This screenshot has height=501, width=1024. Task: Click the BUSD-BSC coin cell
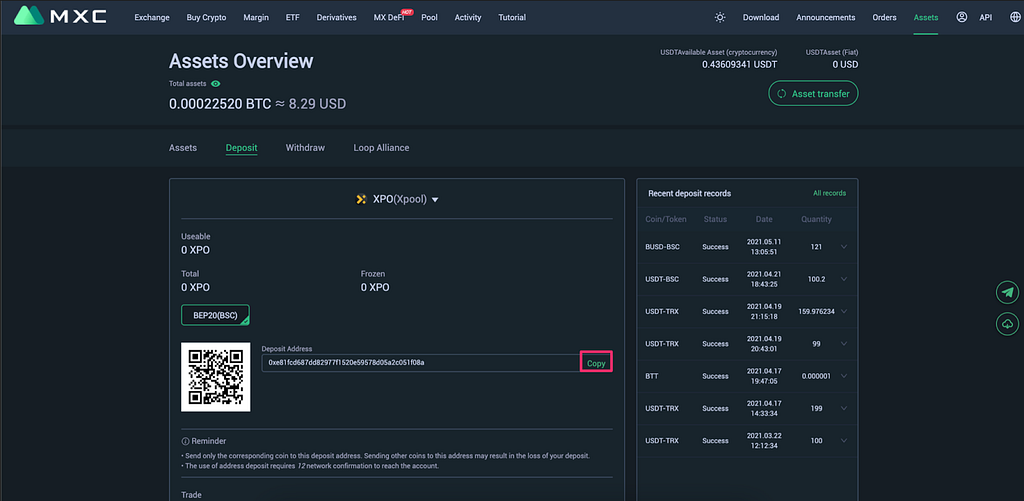(x=662, y=247)
